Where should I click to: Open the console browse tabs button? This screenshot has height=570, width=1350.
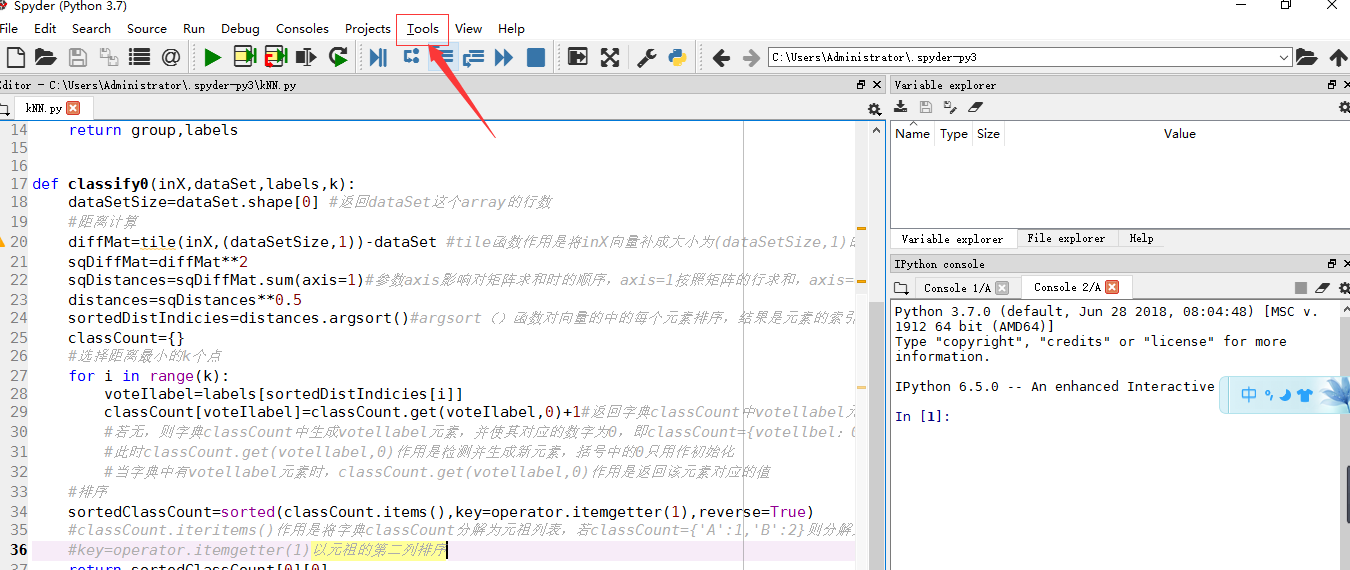[x=902, y=288]
